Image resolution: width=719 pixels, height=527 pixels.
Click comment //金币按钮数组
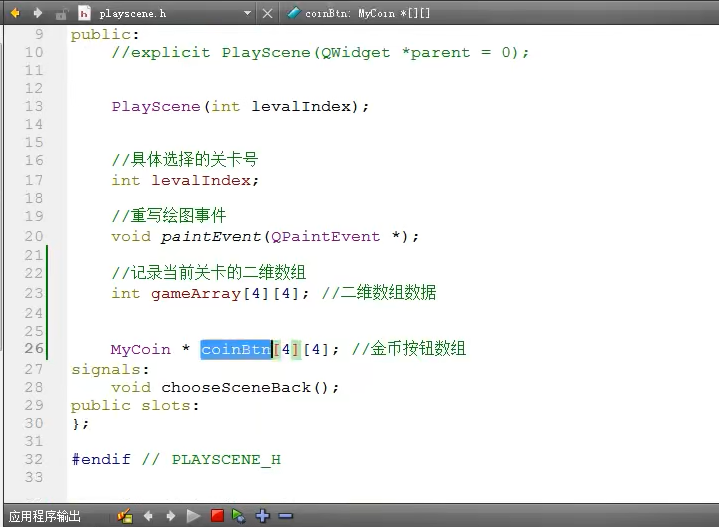[409, 349]
